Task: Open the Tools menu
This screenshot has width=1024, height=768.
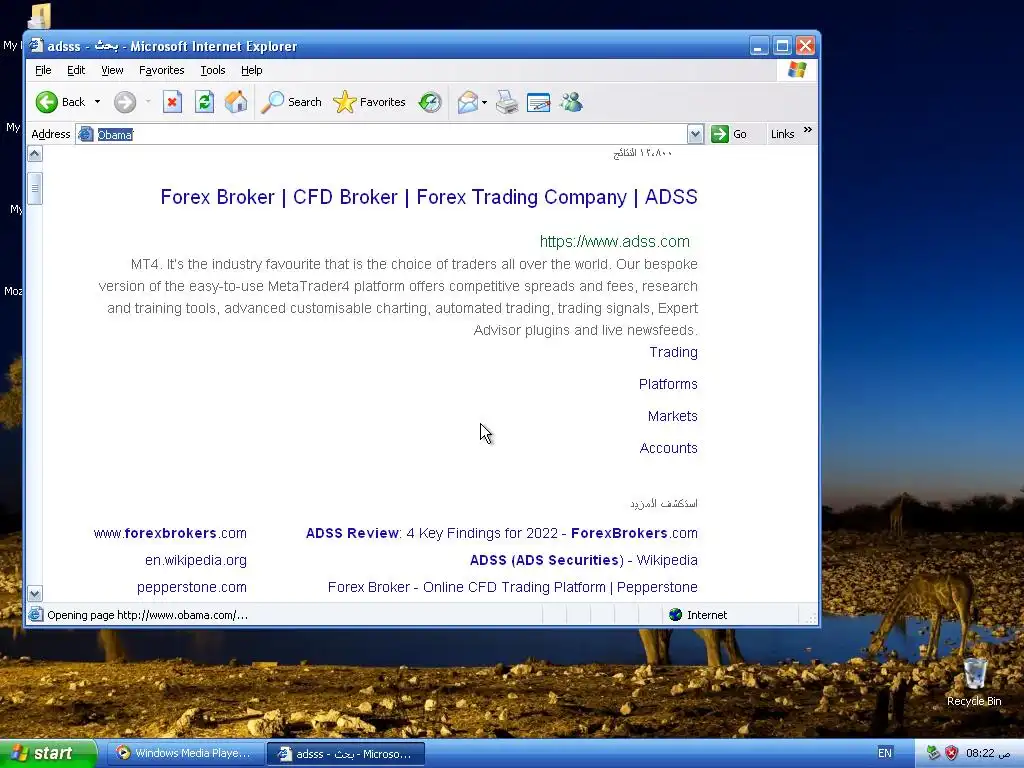Action: click(212, 70)
